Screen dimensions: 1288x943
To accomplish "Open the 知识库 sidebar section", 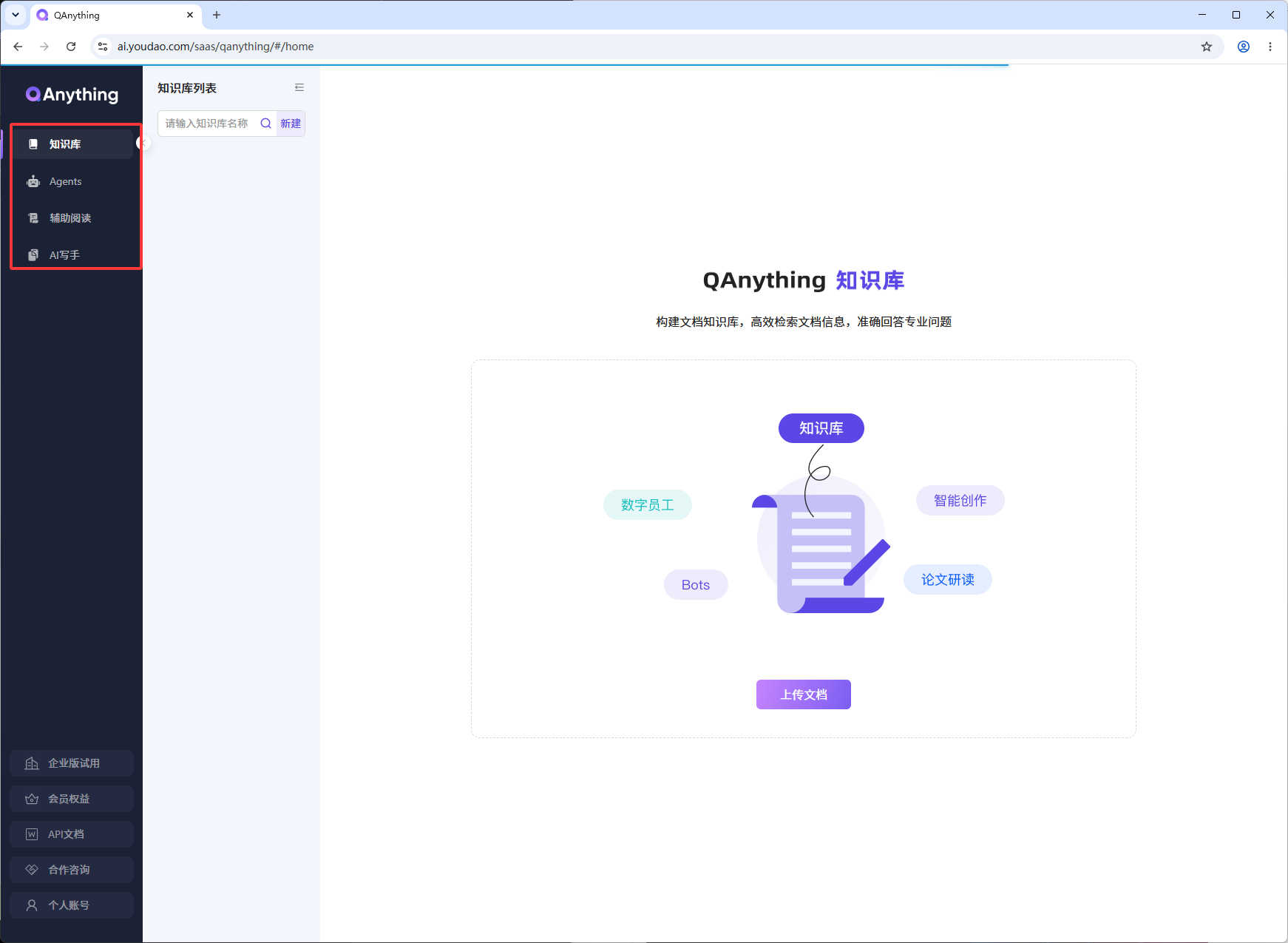I will tap(72, 144).
